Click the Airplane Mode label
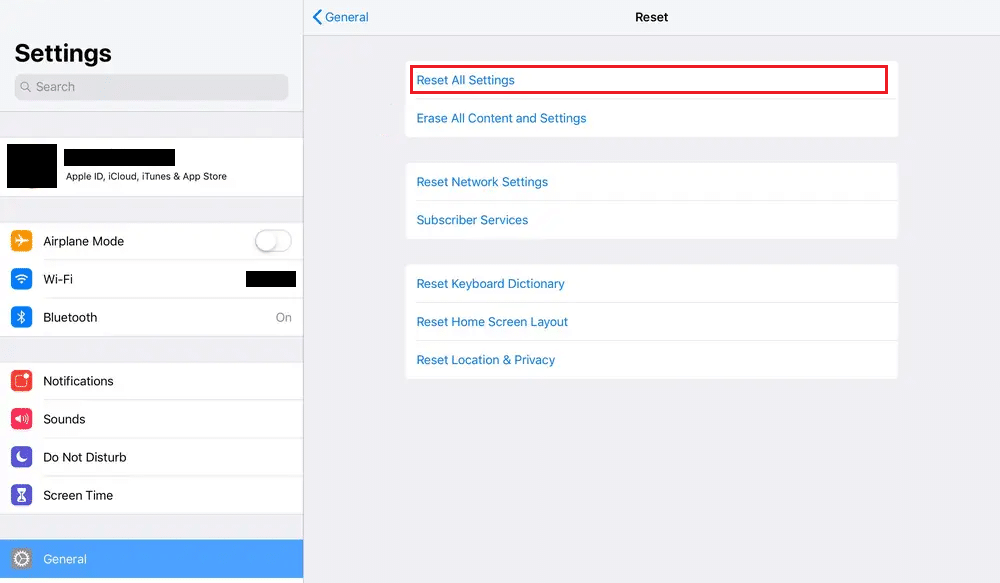This screenshot has height=583, width=1000. (84, 241)
